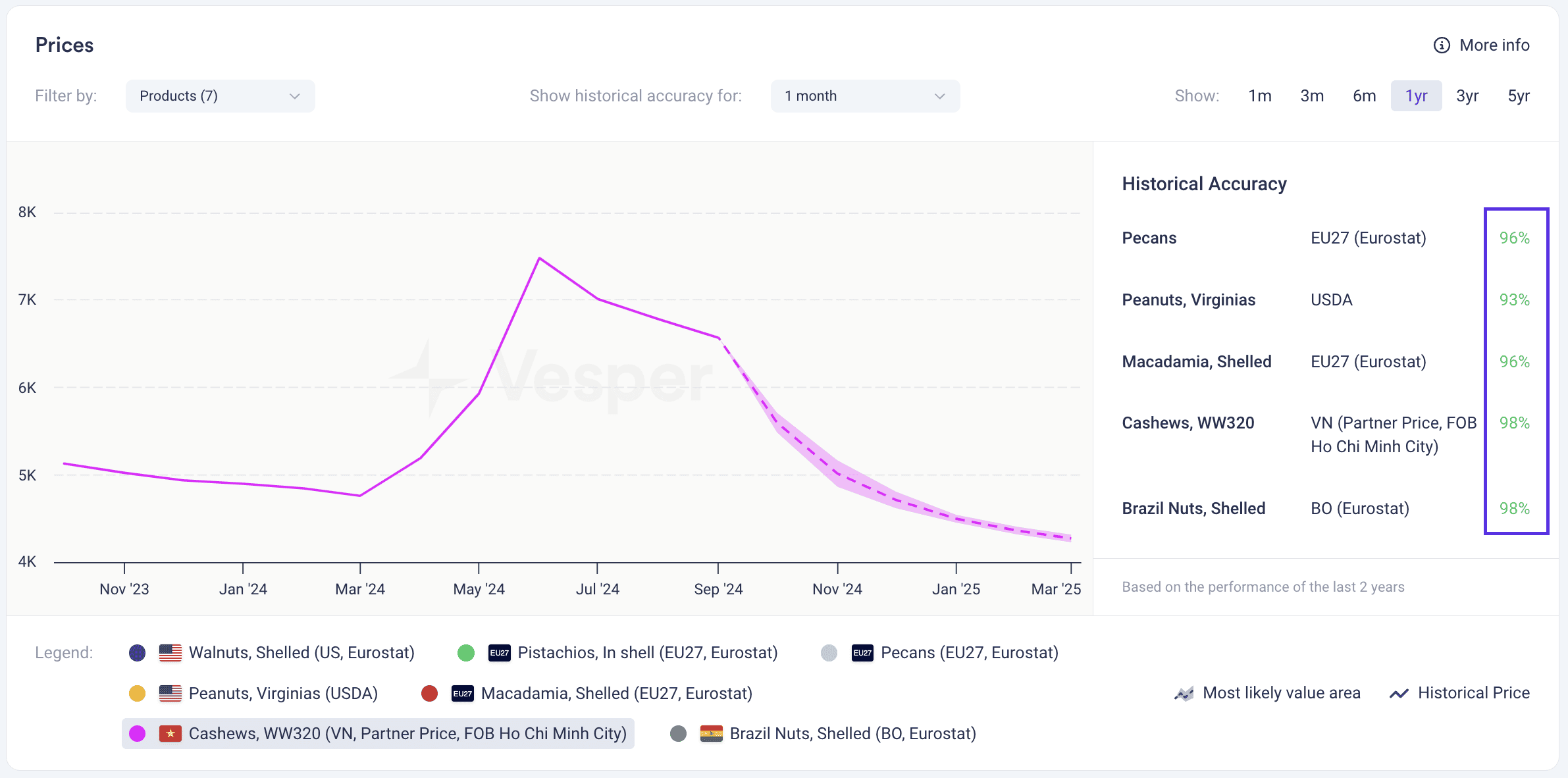Select the 3m time range tab
Screen dimensions: 1568x778
[1311, 95]
